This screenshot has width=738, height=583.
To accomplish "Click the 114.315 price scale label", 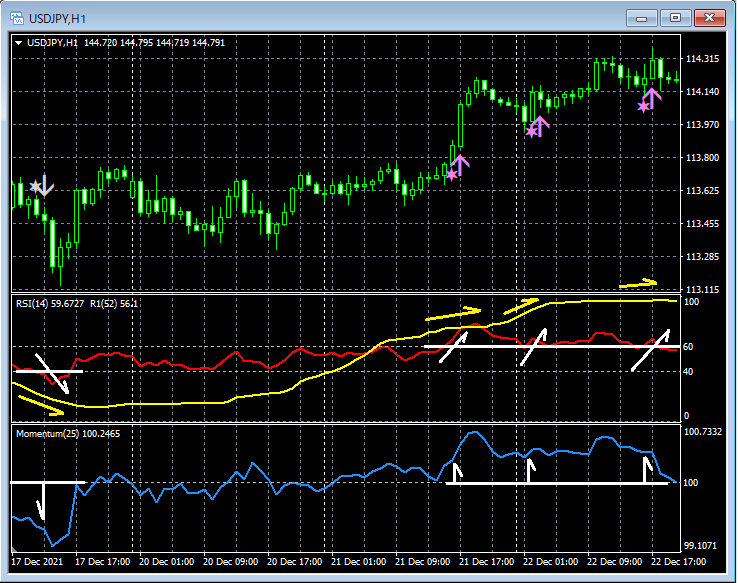I will click(702, 59).
